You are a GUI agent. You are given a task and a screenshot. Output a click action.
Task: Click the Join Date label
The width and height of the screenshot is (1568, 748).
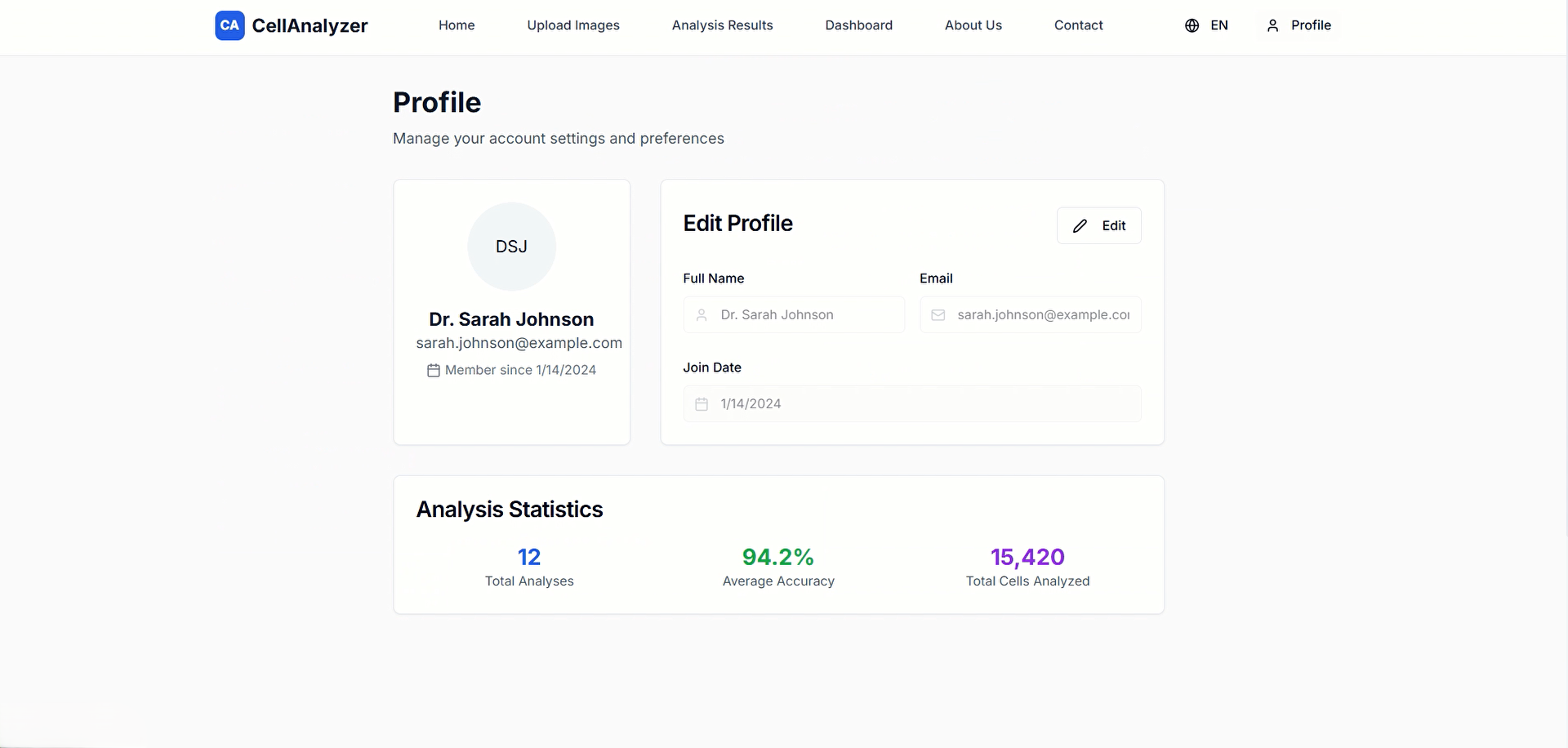coord(712,367)
